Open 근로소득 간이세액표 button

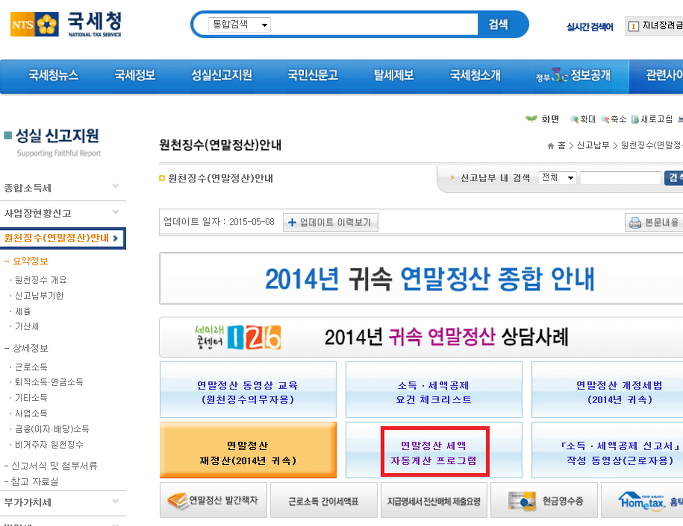324,500
